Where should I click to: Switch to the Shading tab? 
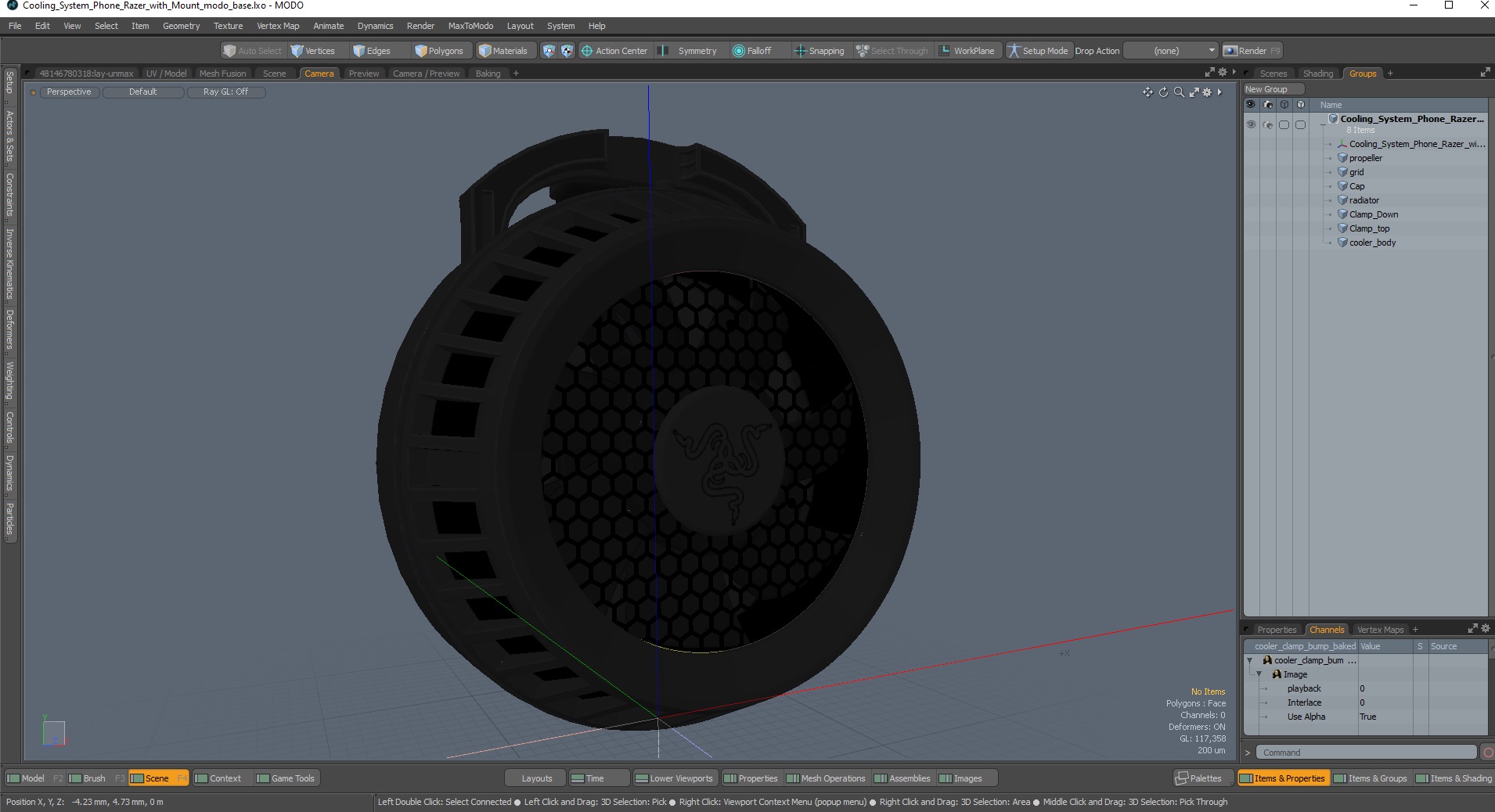1317,74
